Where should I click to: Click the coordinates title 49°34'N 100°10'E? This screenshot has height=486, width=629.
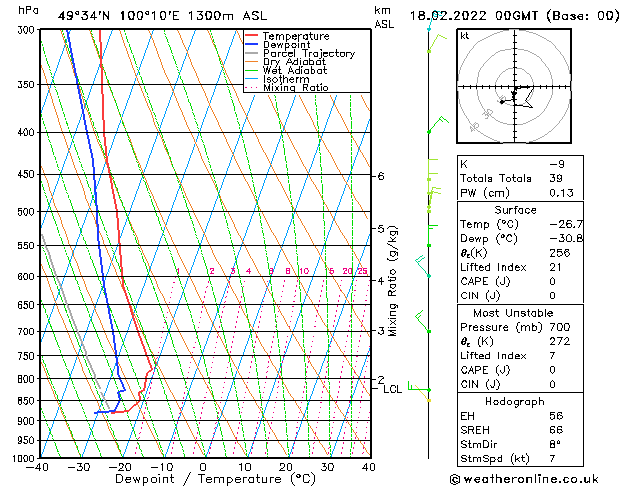(119, 16)
